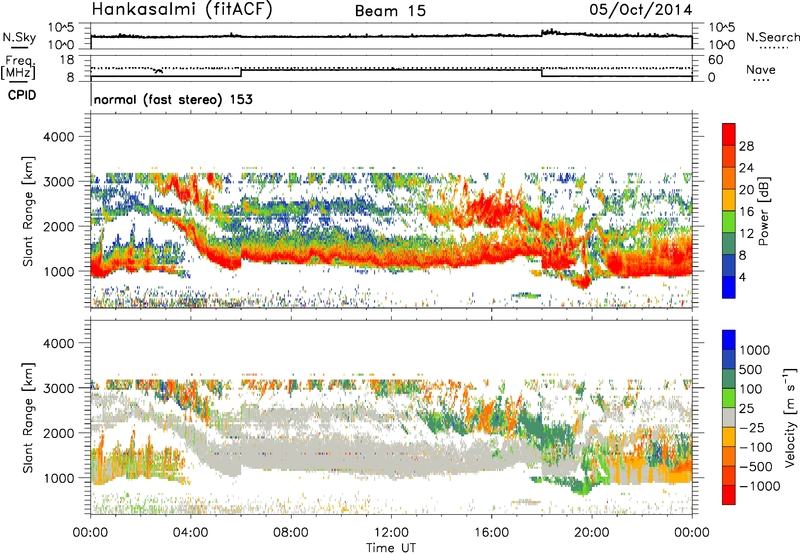Screen dimensions: 800x554
Task: Click the 3000 label on velocity panel axis
Action: (x=58, y=388)
